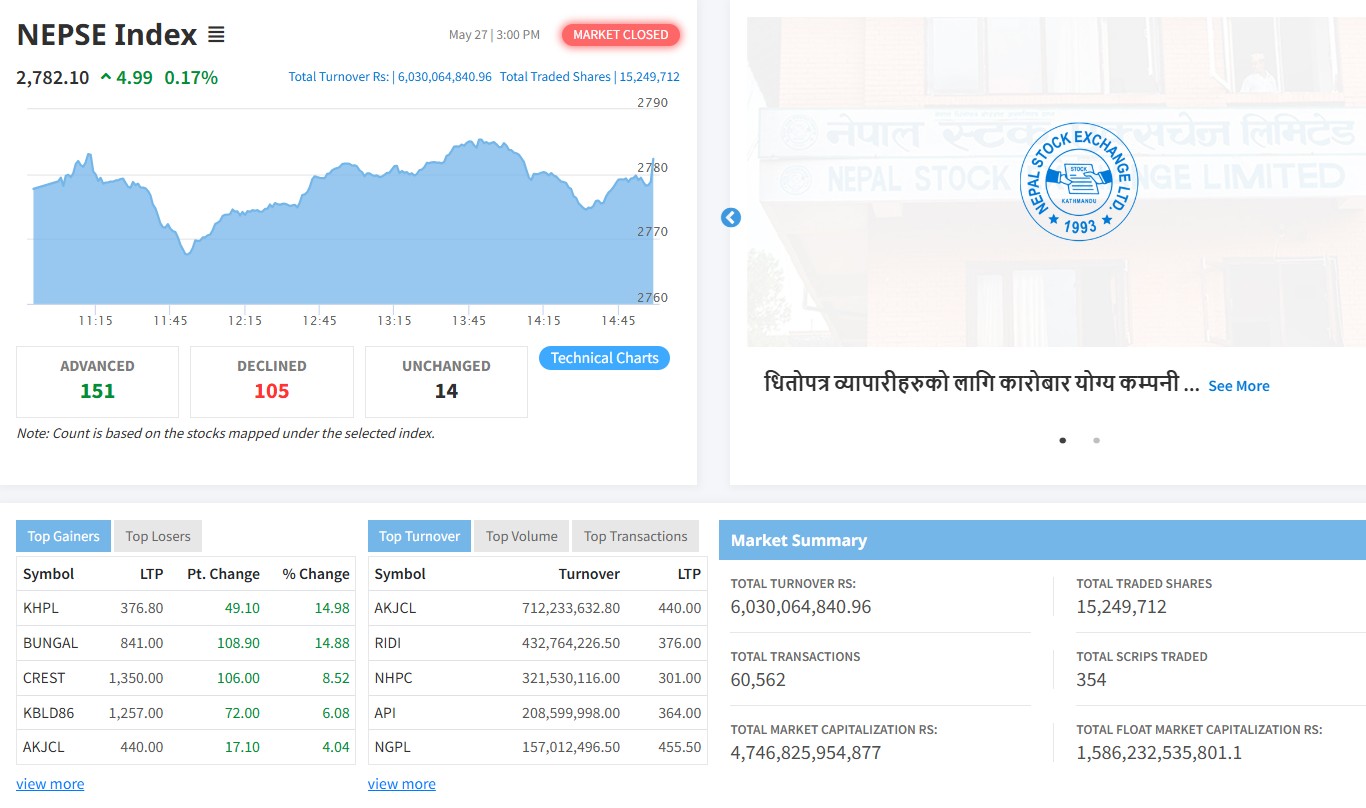Click the NEPSE Index heading
1366x808 pixels.
click(x=107, y=35)
